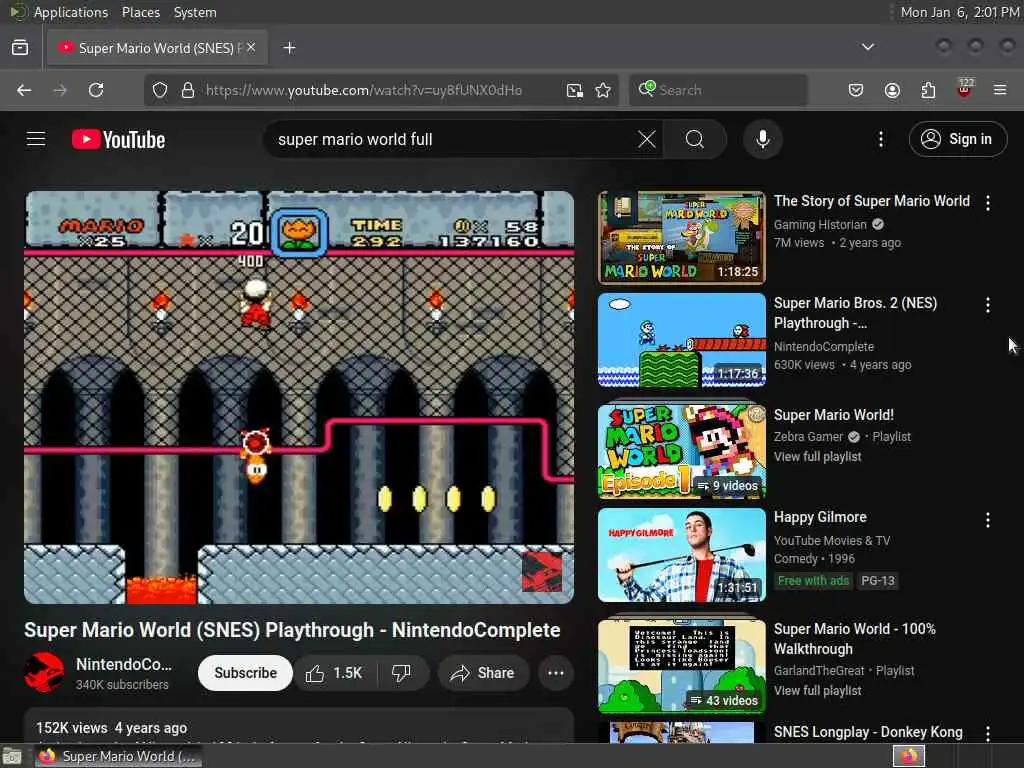Image resolution: width=1024 pixels, height=768 pixels.
Task: Click the video player frame
Action: point(299,397)
